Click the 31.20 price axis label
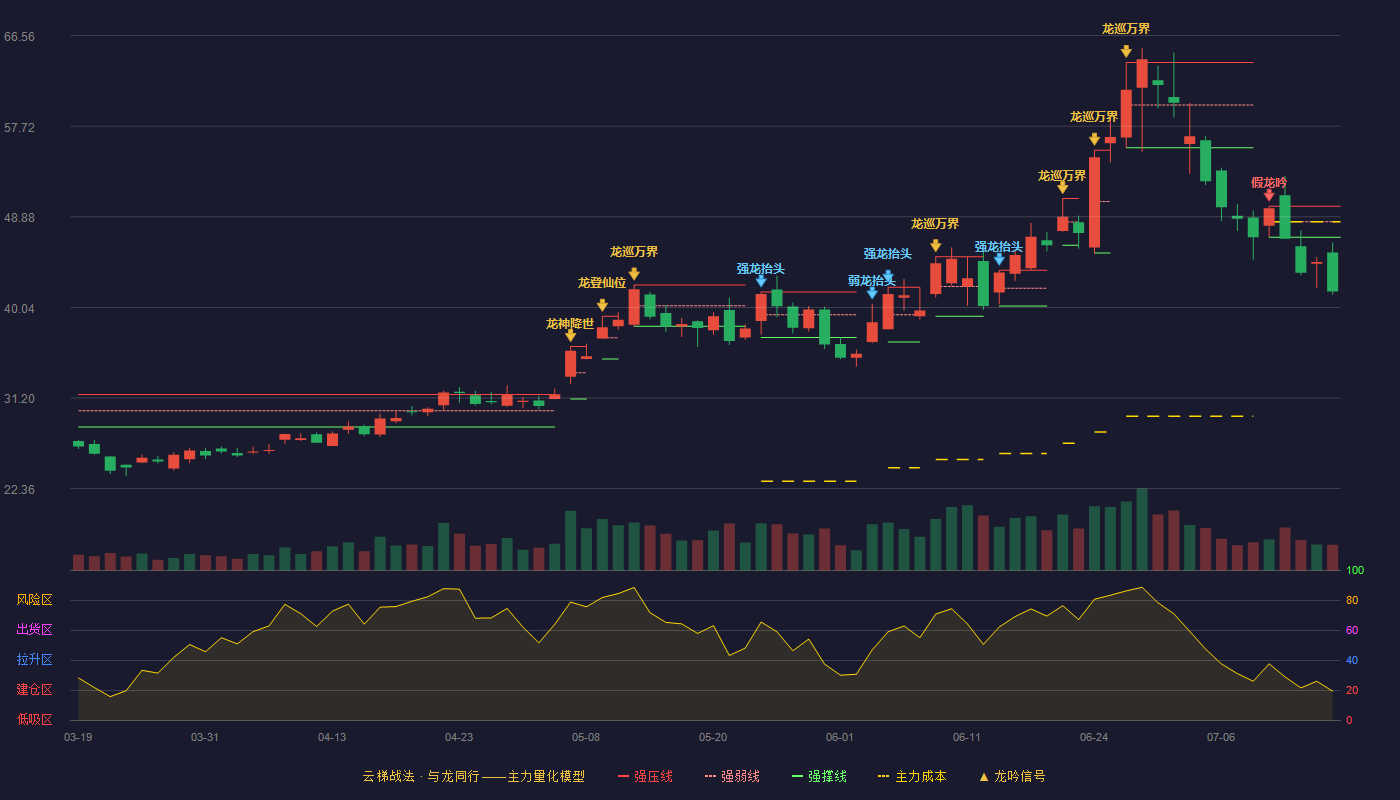Viewport: 1400px width, 800px height. (x=19, y=399)
